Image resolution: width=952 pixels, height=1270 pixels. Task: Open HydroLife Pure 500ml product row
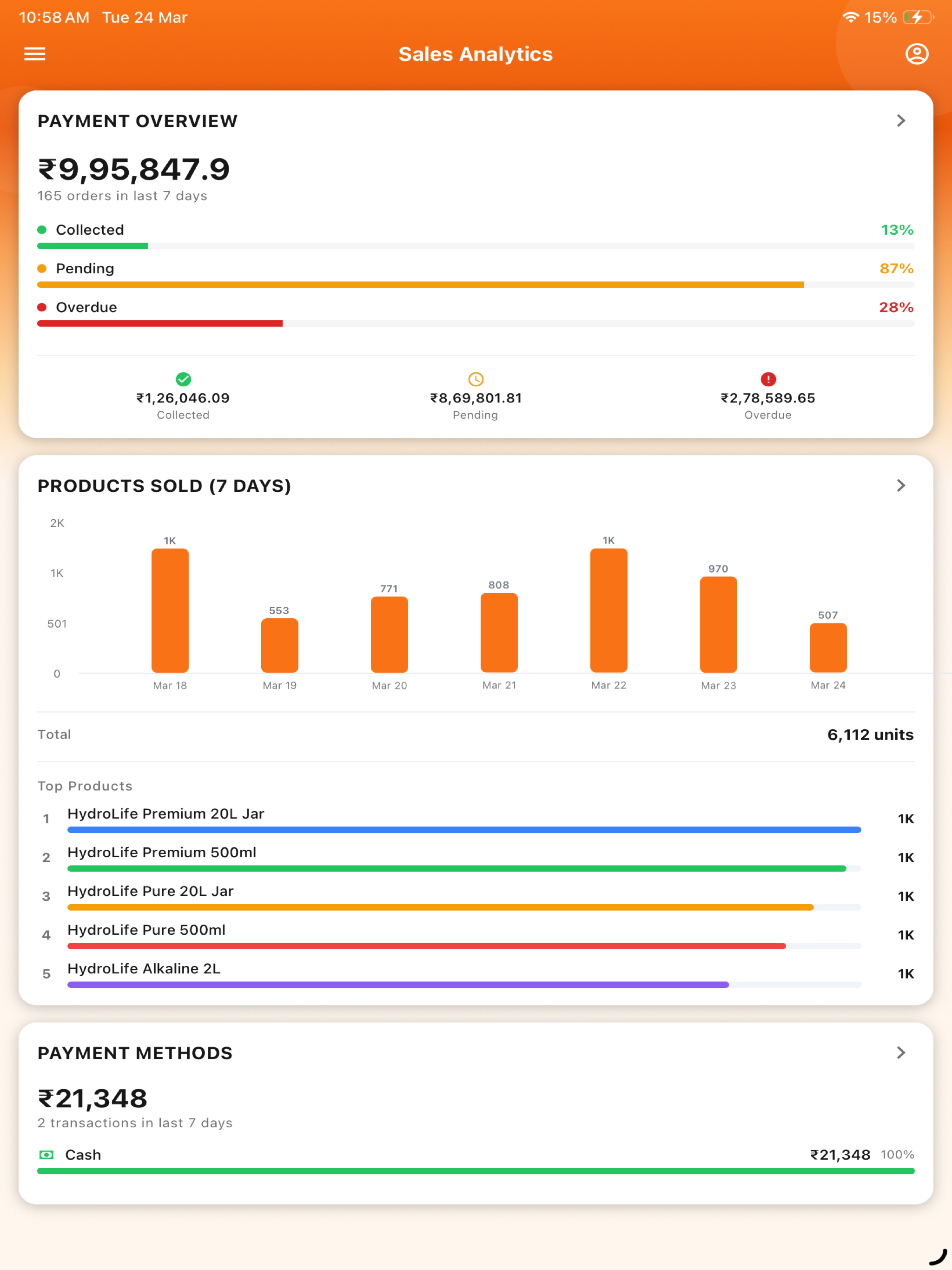click(x=476, y=935)
